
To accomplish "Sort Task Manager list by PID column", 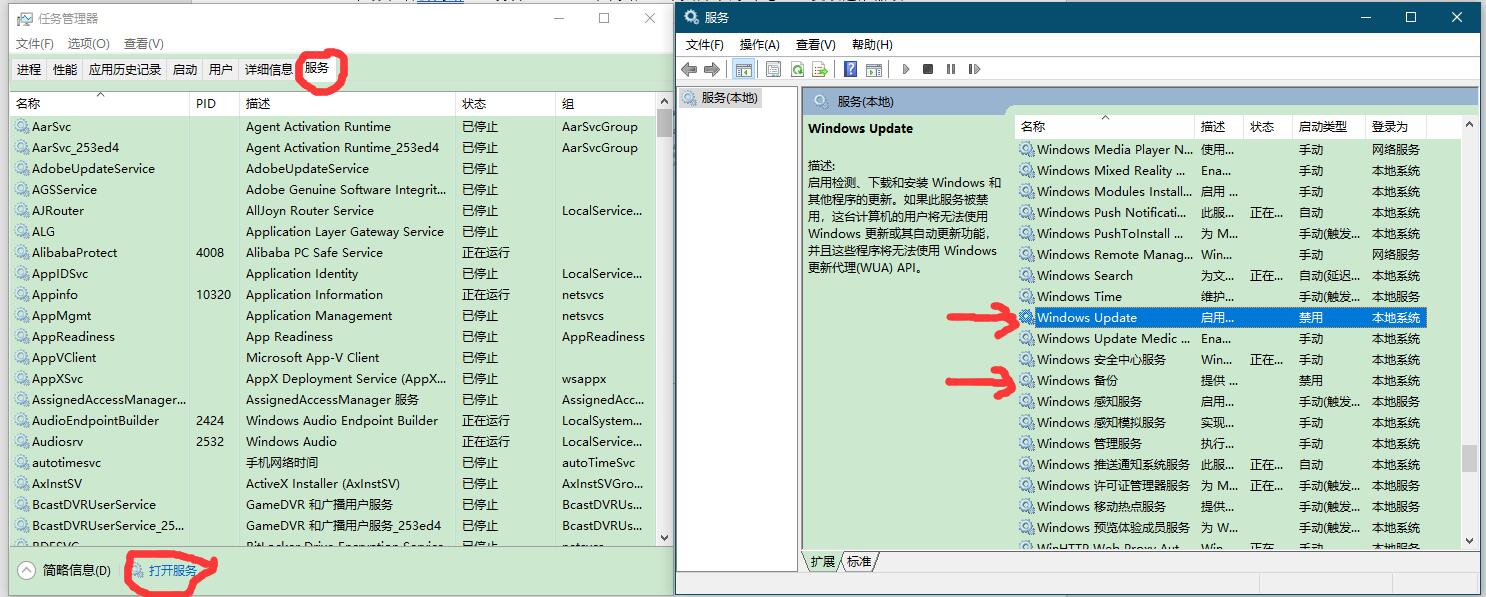I will click(215, 103).
